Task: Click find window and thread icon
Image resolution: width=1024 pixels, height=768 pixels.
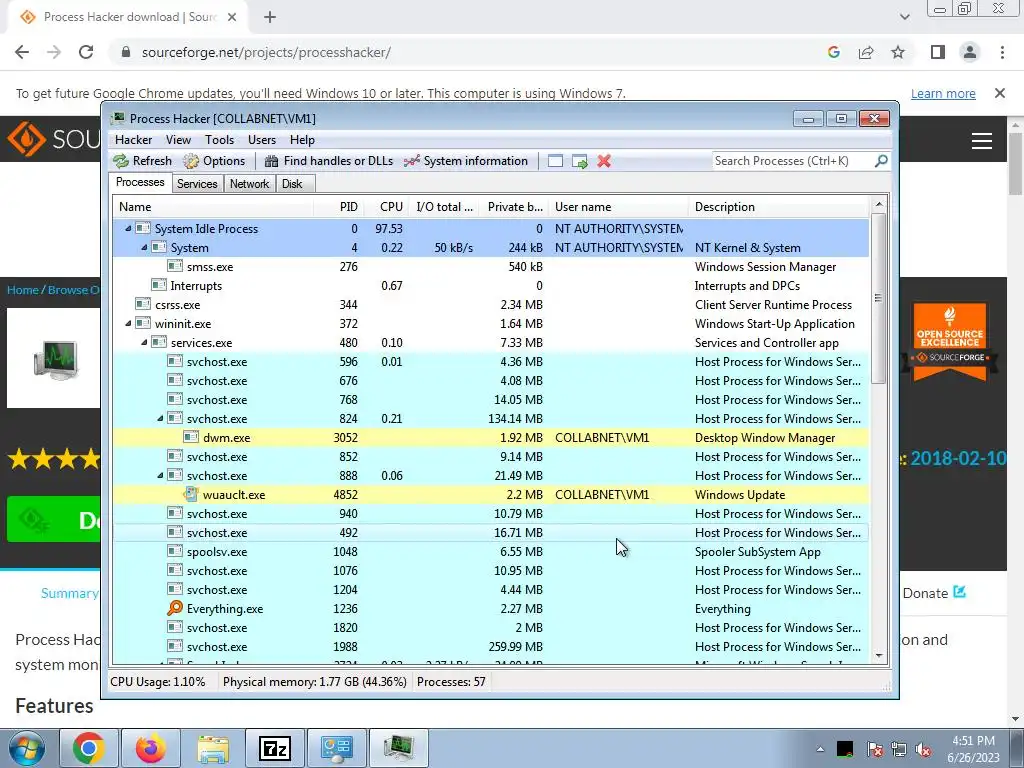Action: tap(580, 161)
